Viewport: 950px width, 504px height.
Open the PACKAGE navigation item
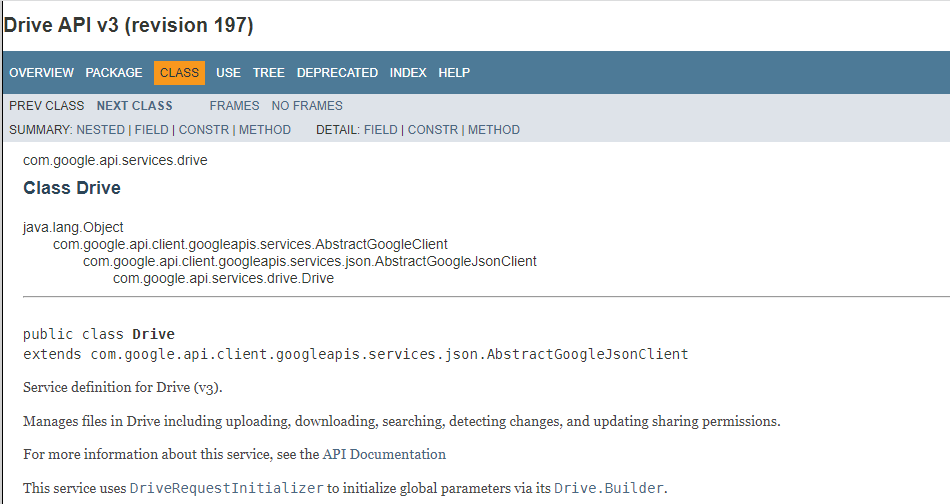coord(114,73)
